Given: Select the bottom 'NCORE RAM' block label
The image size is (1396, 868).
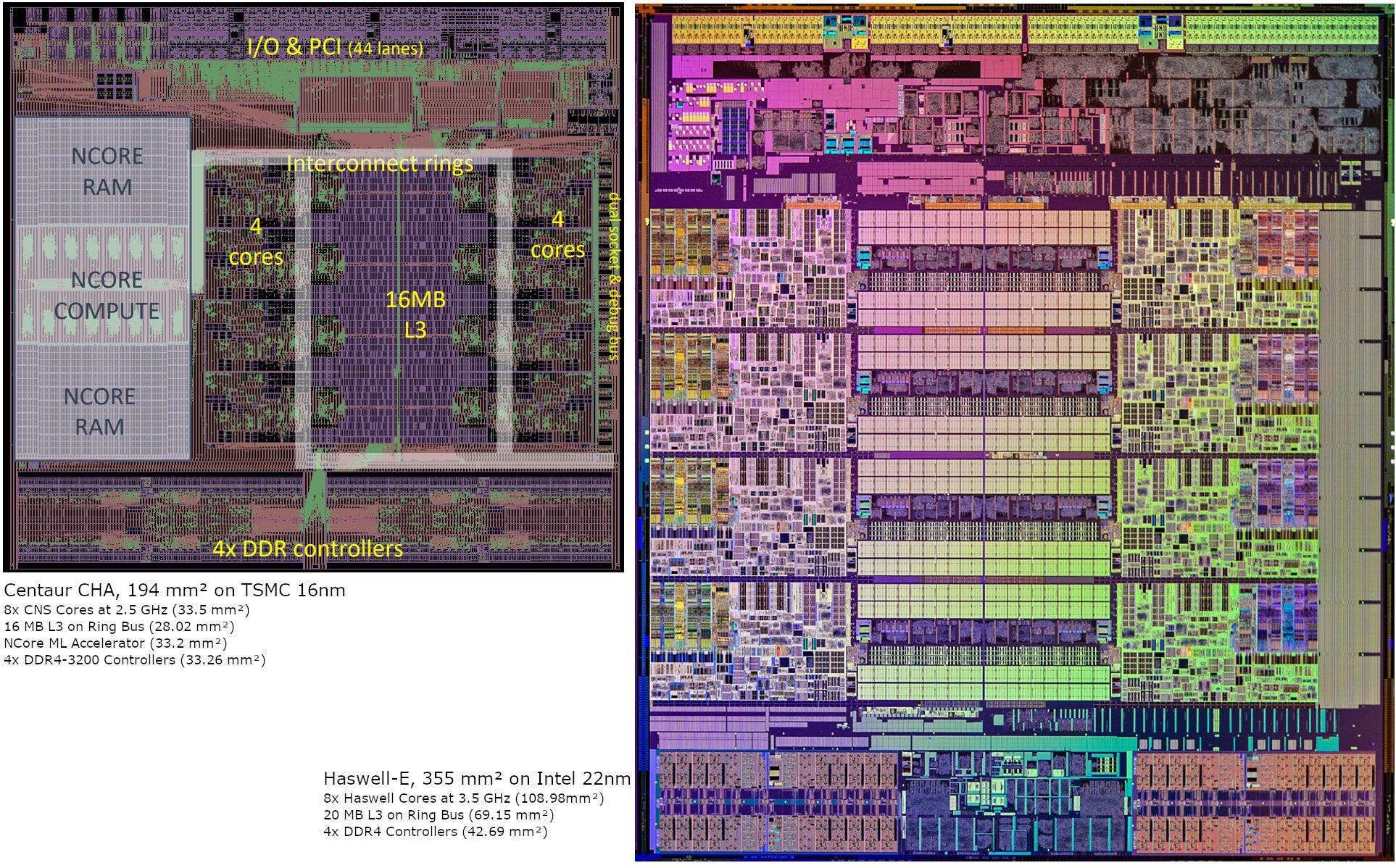Looking at the screenshot, I should [99, 412].
